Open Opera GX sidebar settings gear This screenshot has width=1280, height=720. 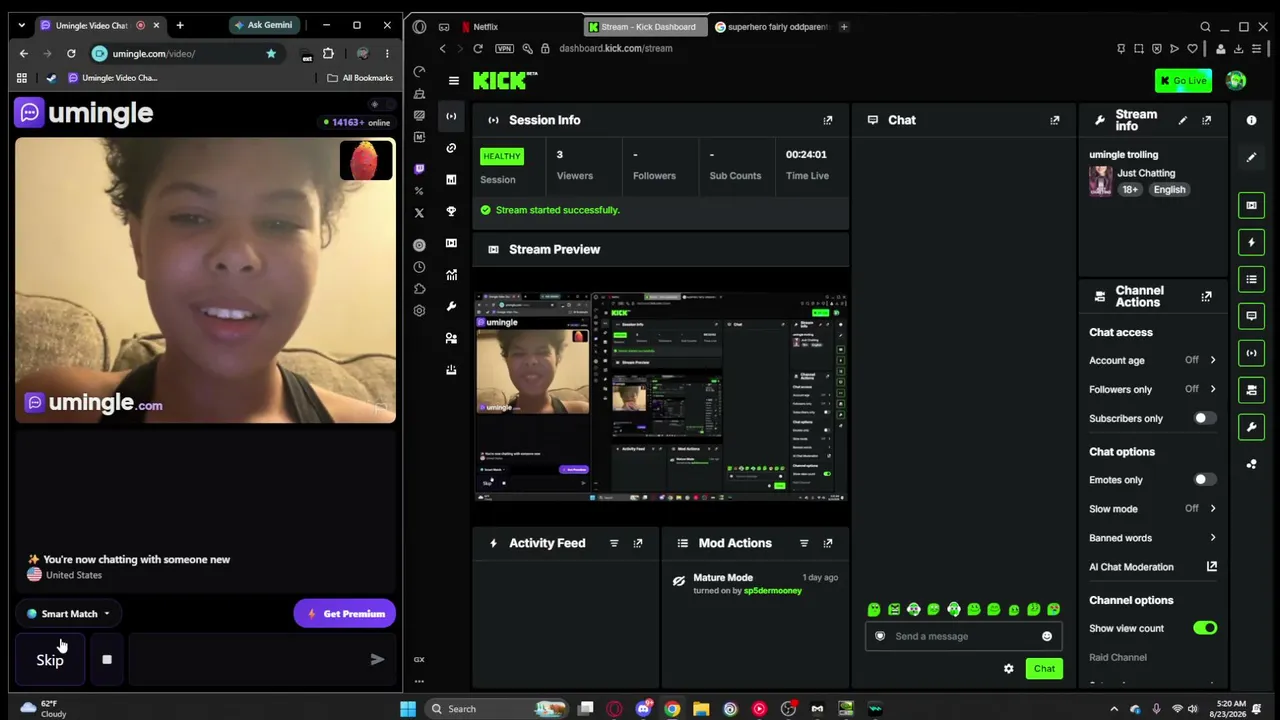tap(419, 311)
